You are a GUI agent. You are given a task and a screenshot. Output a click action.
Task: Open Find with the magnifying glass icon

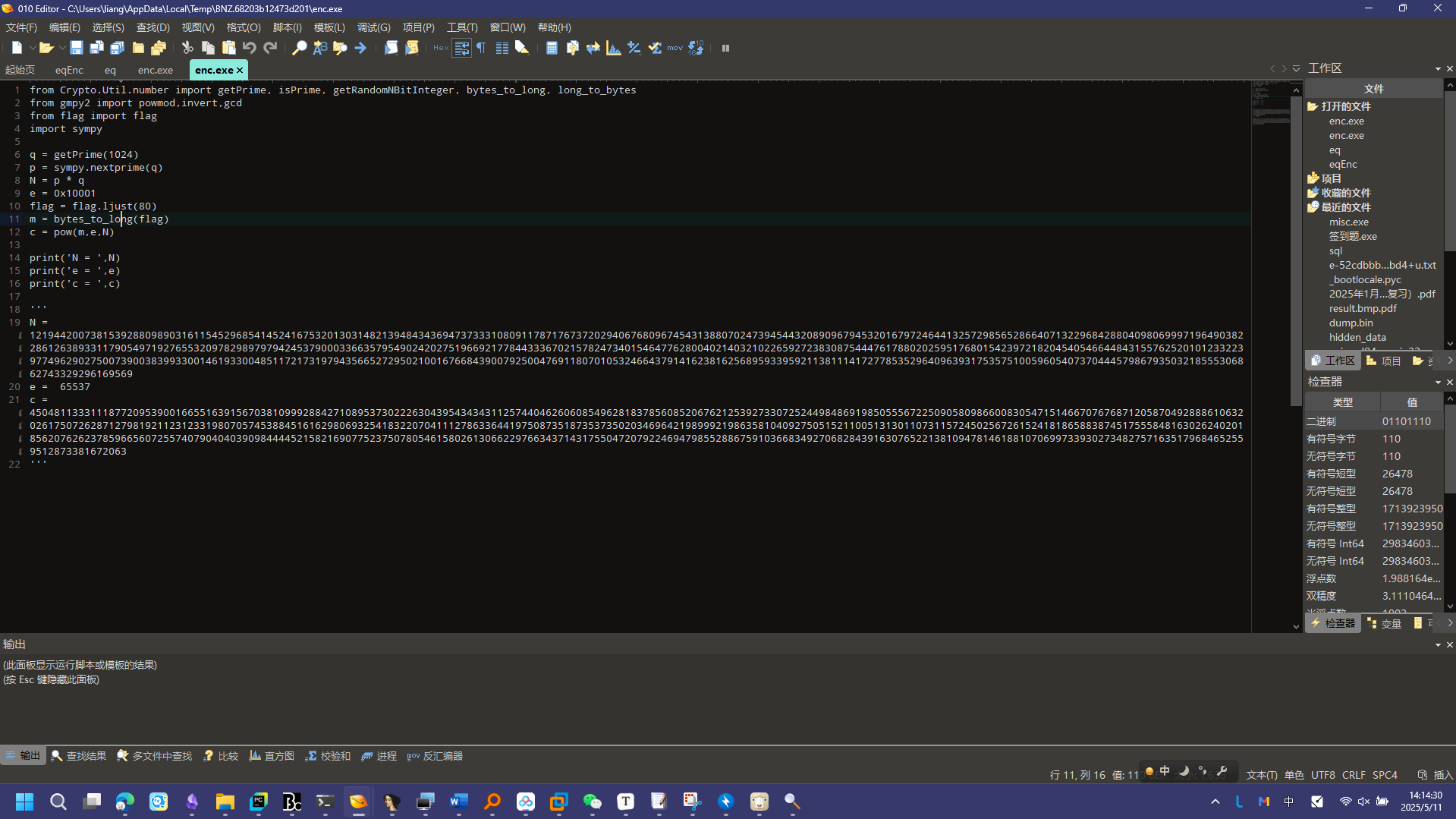[300, 48]
